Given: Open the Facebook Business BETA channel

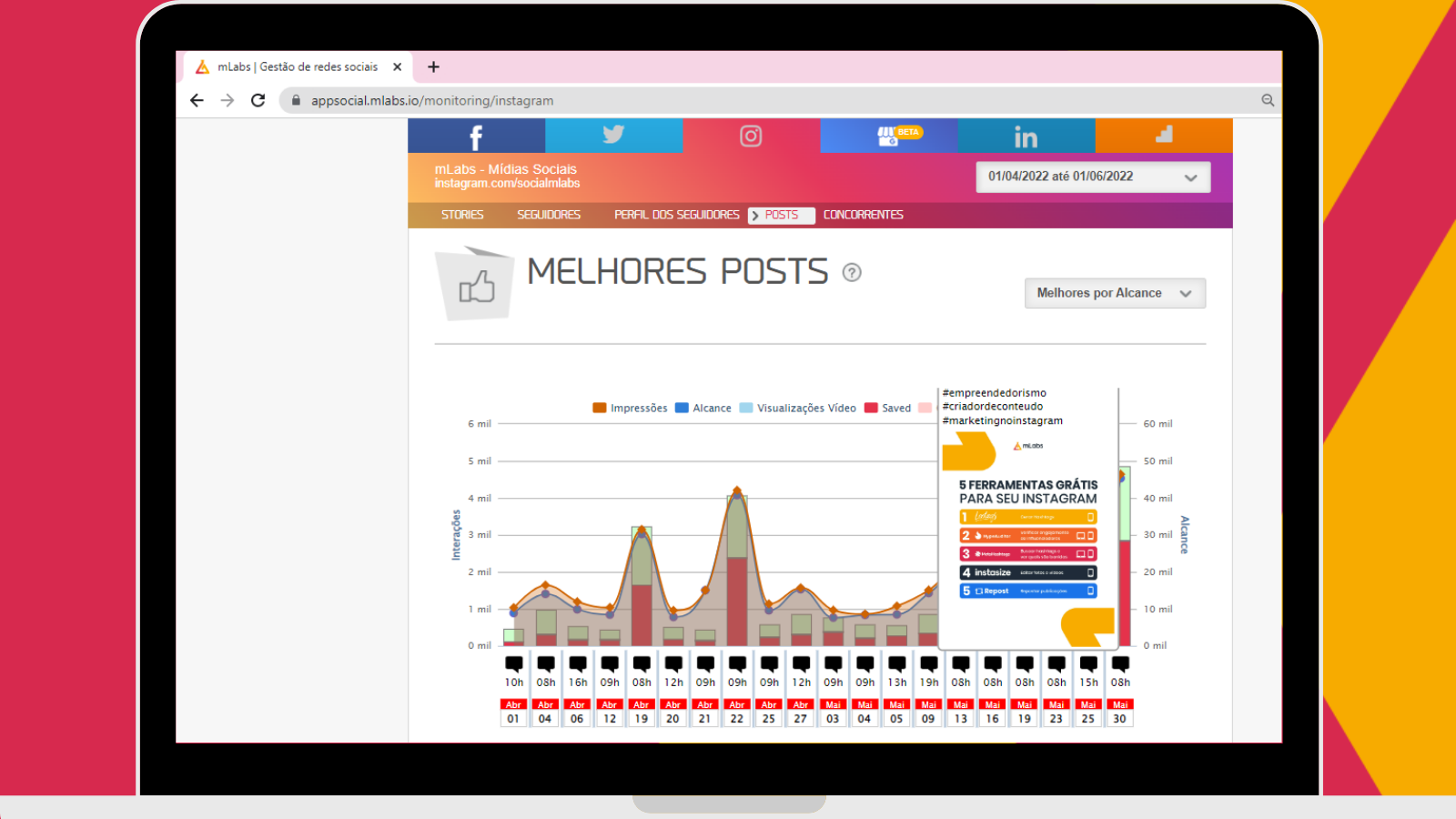Looking at the screenshot, I should (x=888, y=136).
